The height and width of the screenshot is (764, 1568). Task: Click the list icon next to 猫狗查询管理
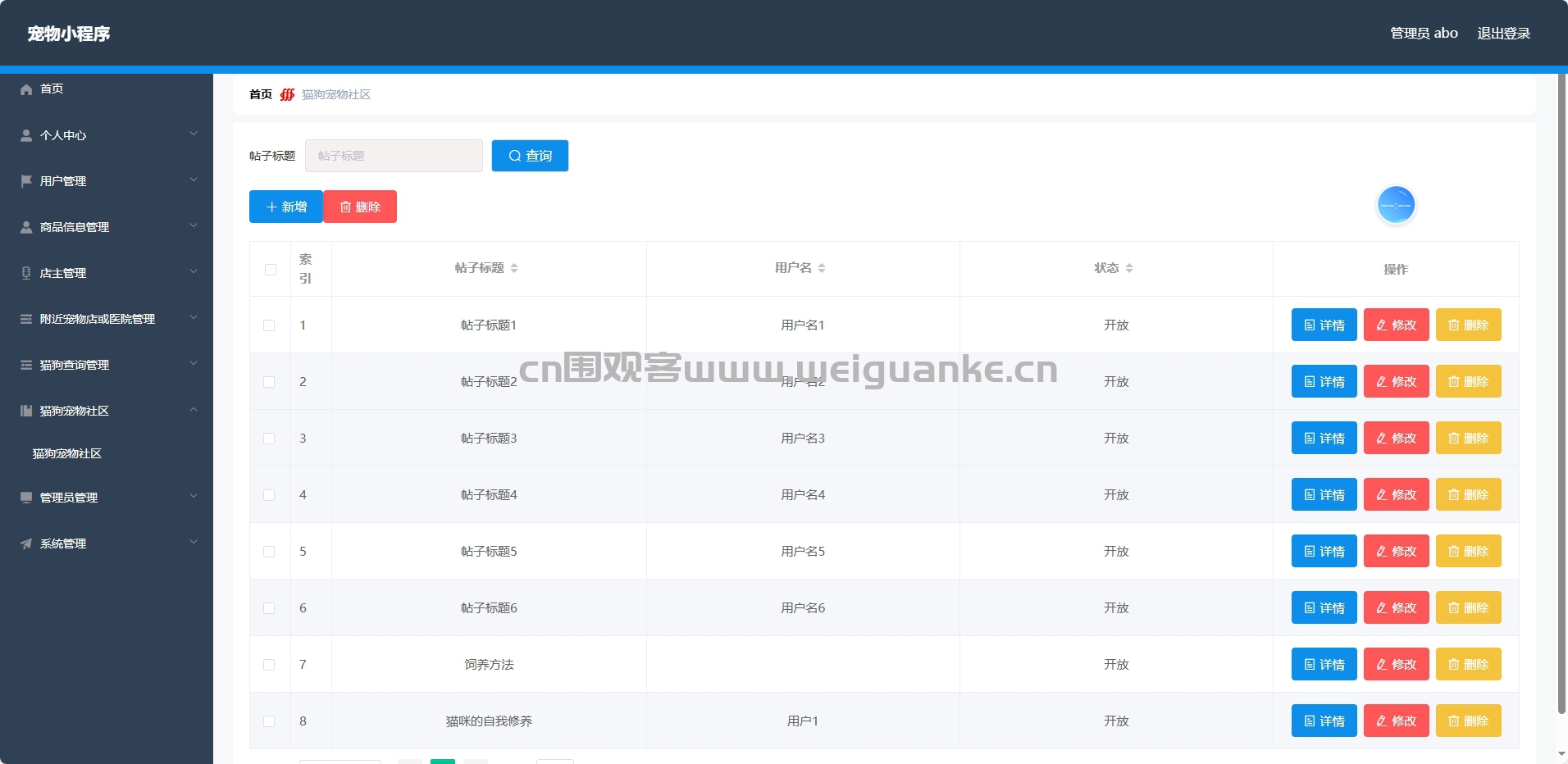coord(26,365)
